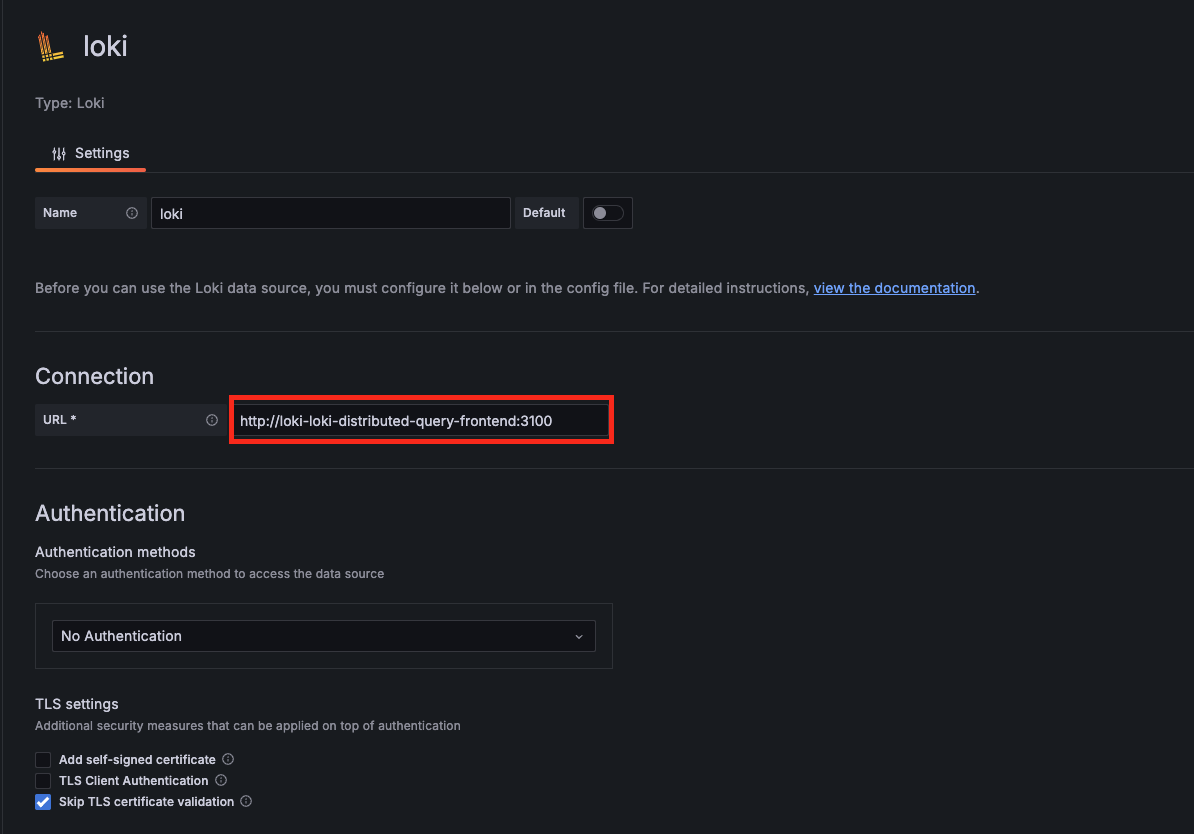Uncheck Skip TLS certificate validation
1194x834 pixels.
(43, 802)
